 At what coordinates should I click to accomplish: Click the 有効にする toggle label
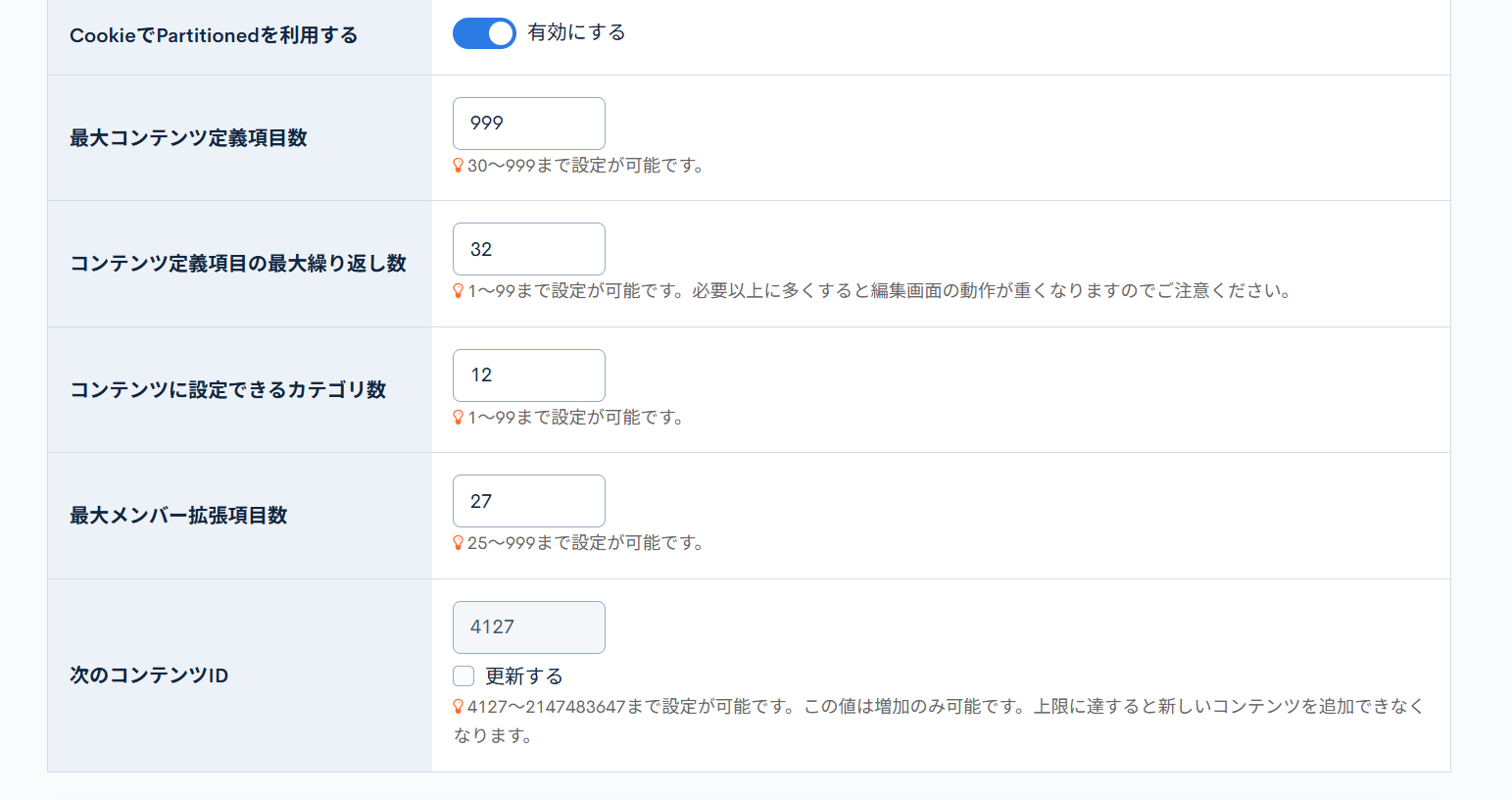576,33
